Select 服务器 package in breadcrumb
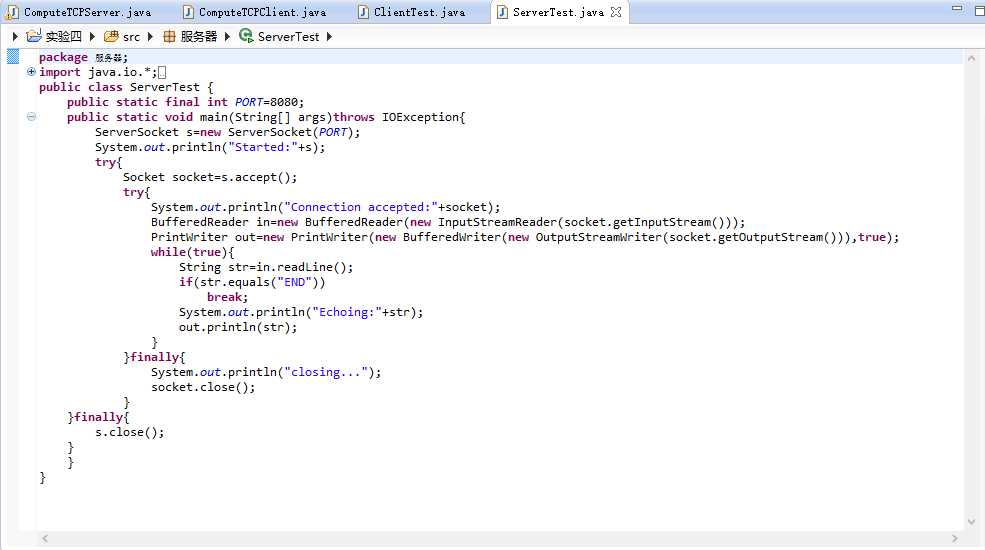Viewport: 985px width, 550px height. 199,37
